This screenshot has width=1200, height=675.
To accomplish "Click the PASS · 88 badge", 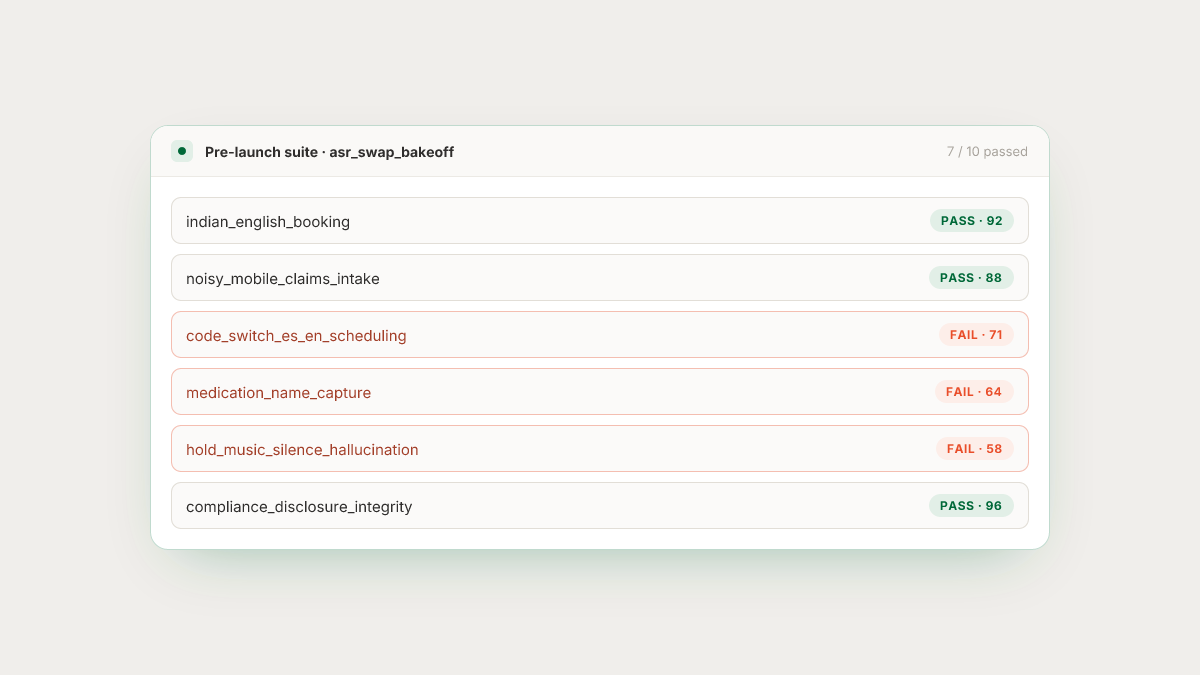I will [971, 278].
